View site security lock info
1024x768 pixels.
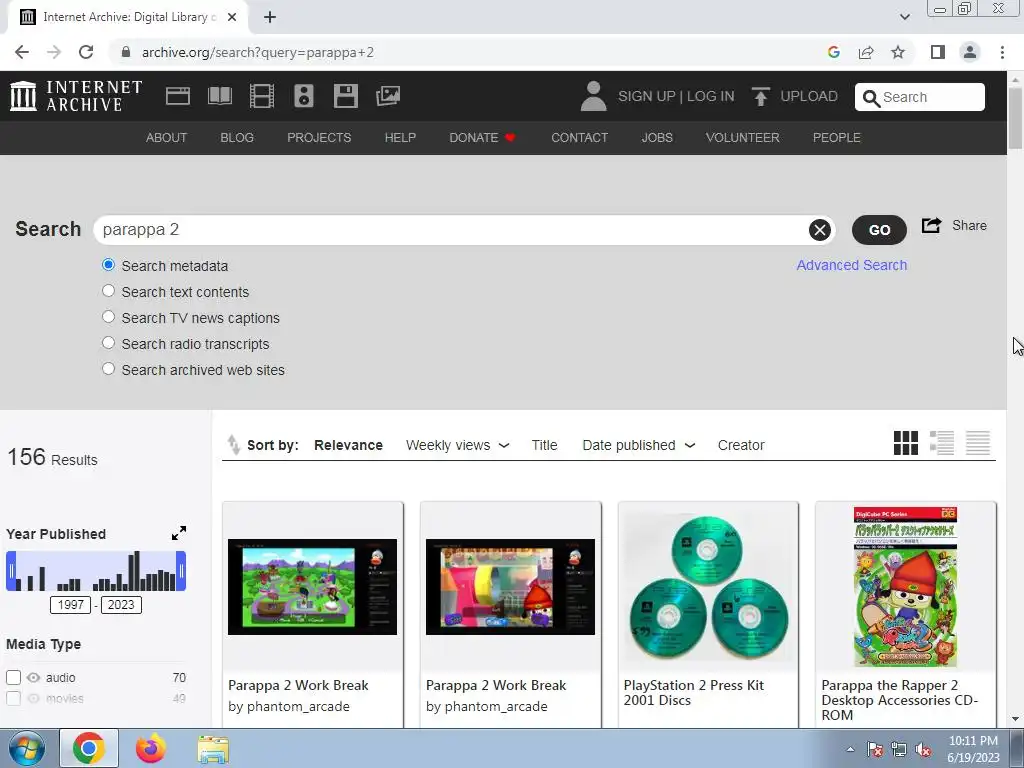tap(126, 52)
